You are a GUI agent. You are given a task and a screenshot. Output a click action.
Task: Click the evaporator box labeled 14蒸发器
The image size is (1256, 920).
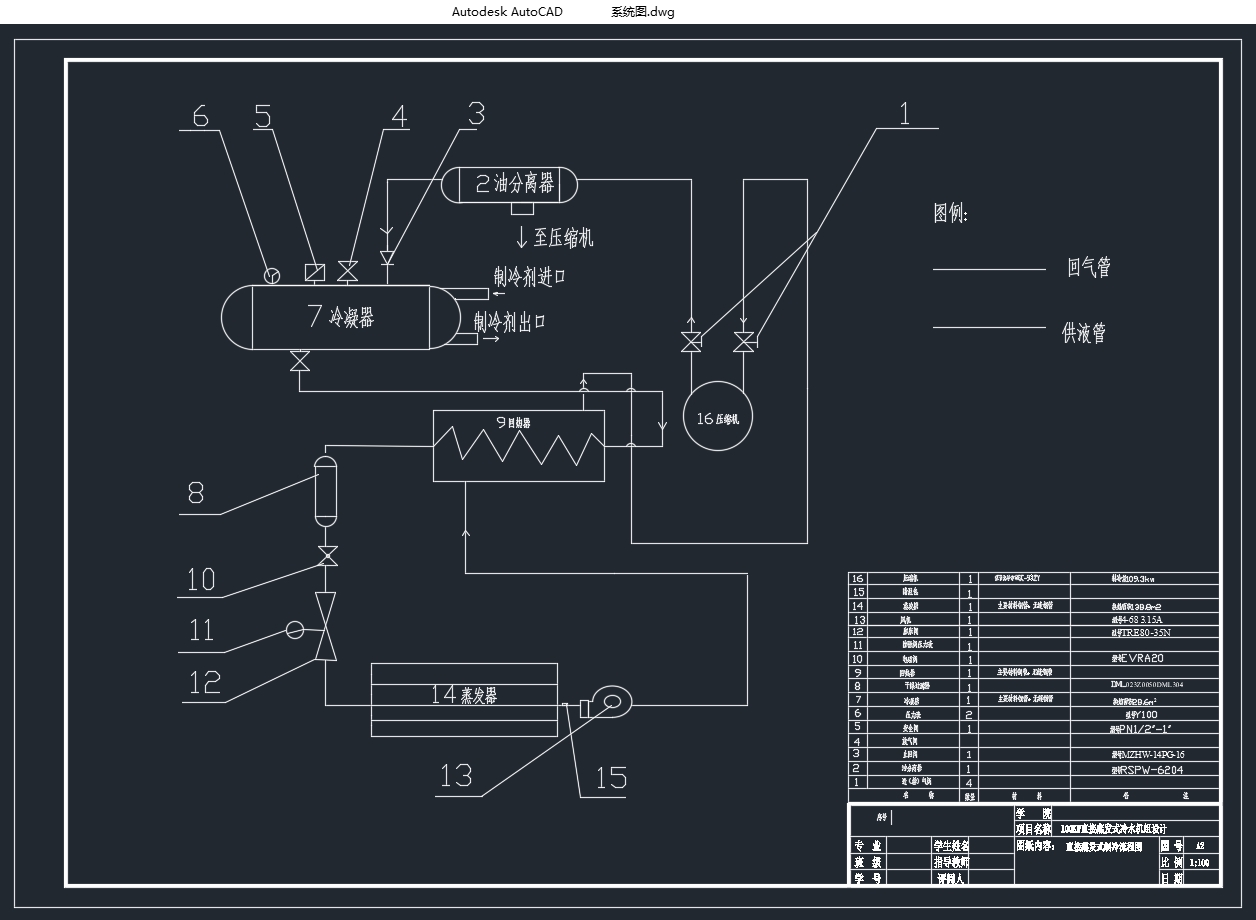(x=464, y=697)
